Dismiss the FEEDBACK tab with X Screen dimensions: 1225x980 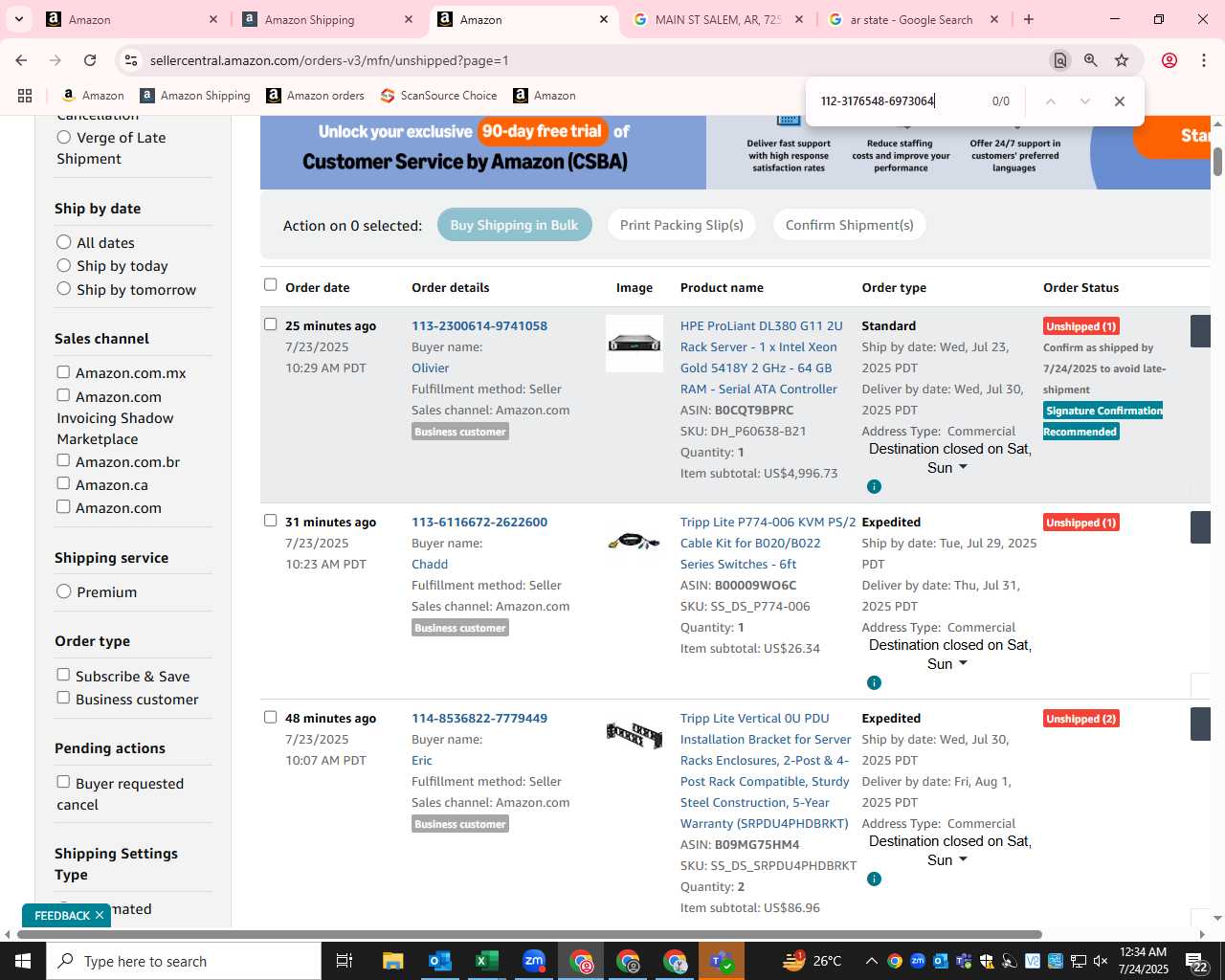(x=100, y=916)
